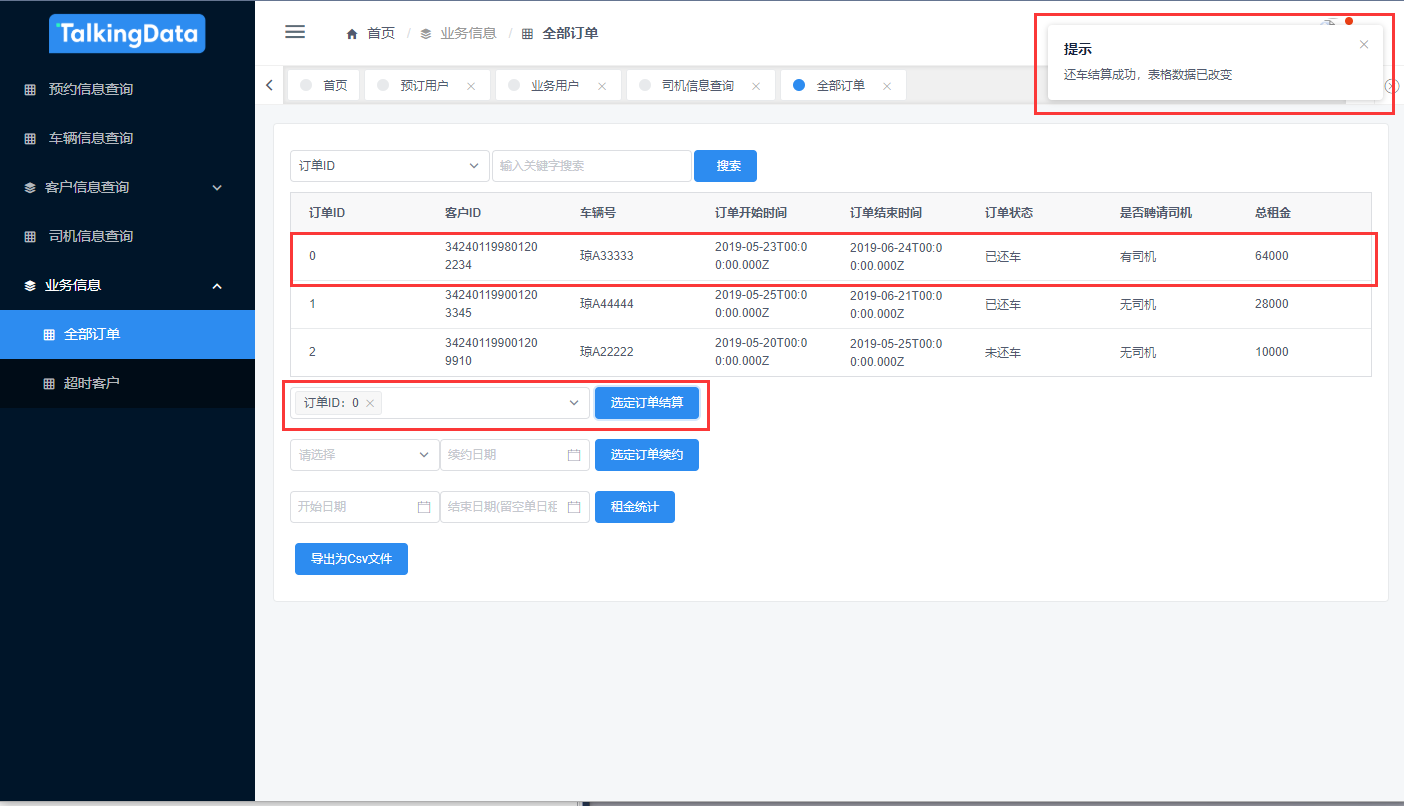Image resolution: width=1404 pixels, height=806 pixels.
Task: Click the 租金统计 button
Action: pos(635,507)
